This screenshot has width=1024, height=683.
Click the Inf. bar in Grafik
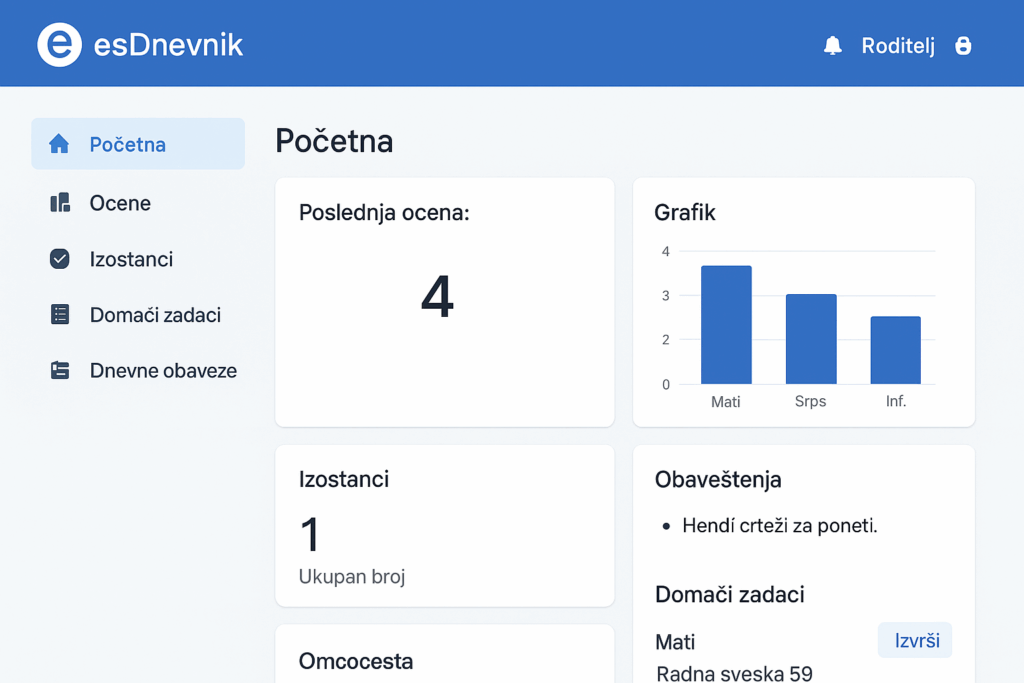[895, 350]
